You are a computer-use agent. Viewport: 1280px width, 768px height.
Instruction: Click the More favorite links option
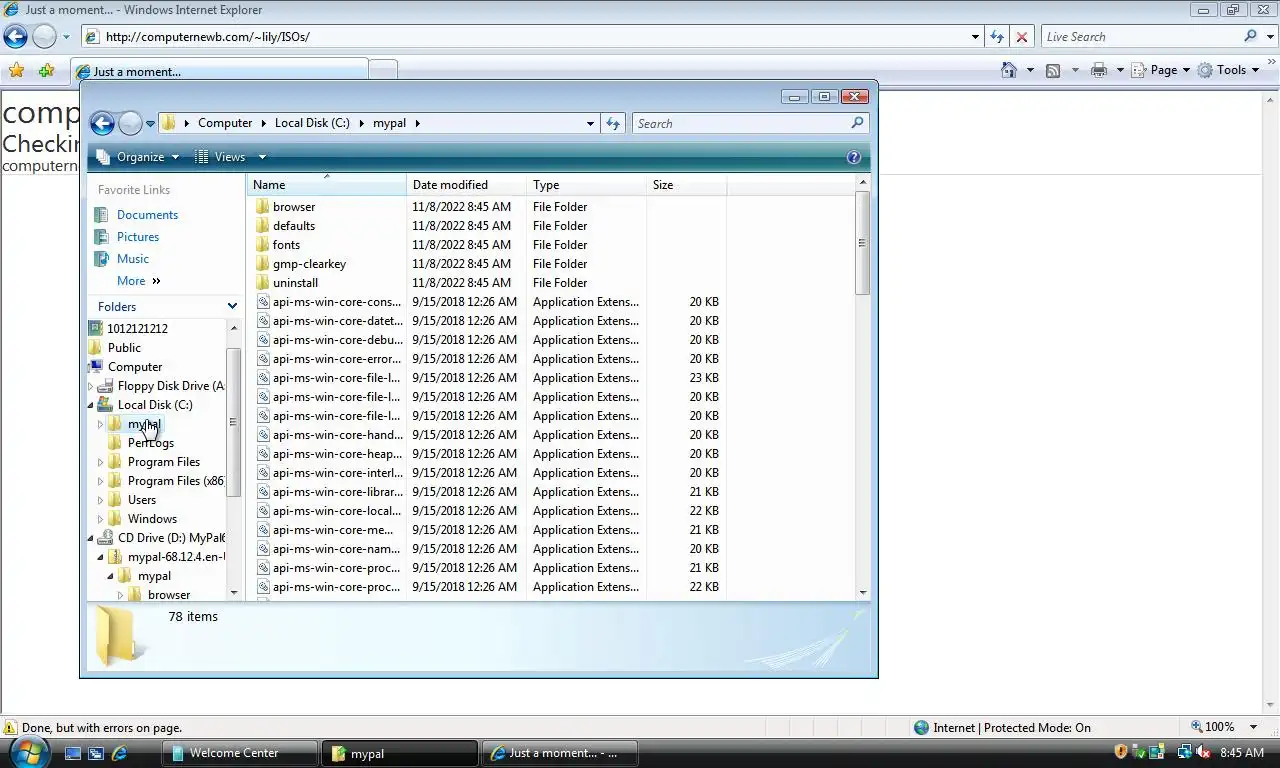(x=138, y=281)
